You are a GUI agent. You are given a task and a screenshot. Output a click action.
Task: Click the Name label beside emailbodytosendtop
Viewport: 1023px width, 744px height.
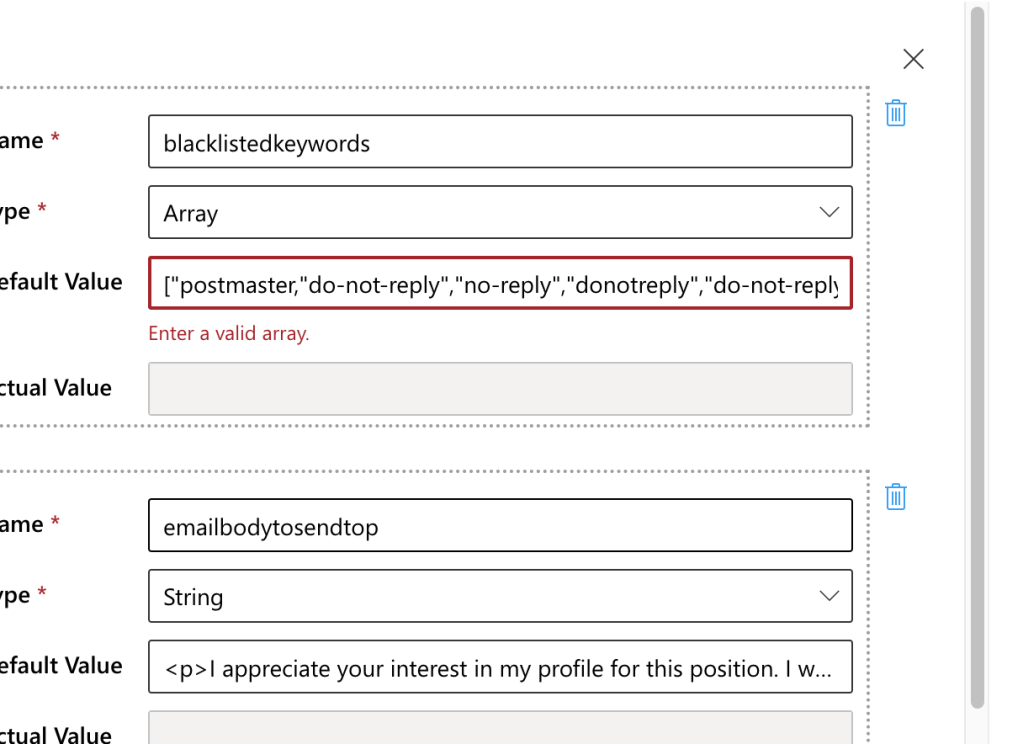[29, 524]
